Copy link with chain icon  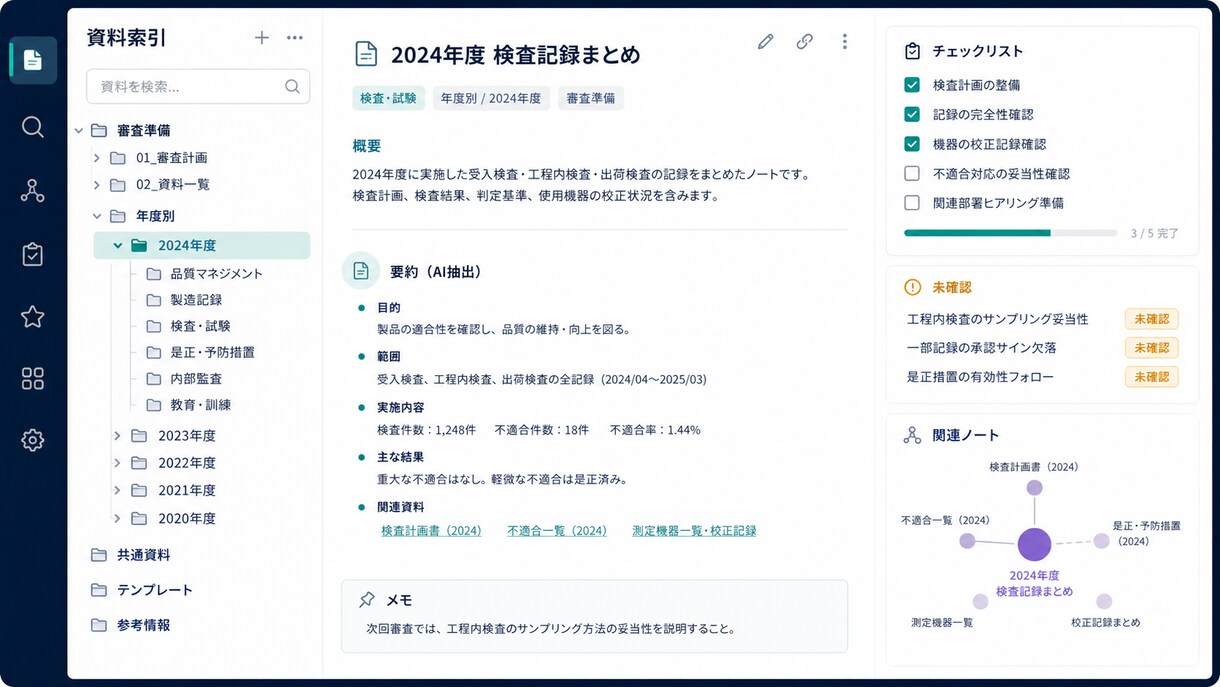click(805, 41)
